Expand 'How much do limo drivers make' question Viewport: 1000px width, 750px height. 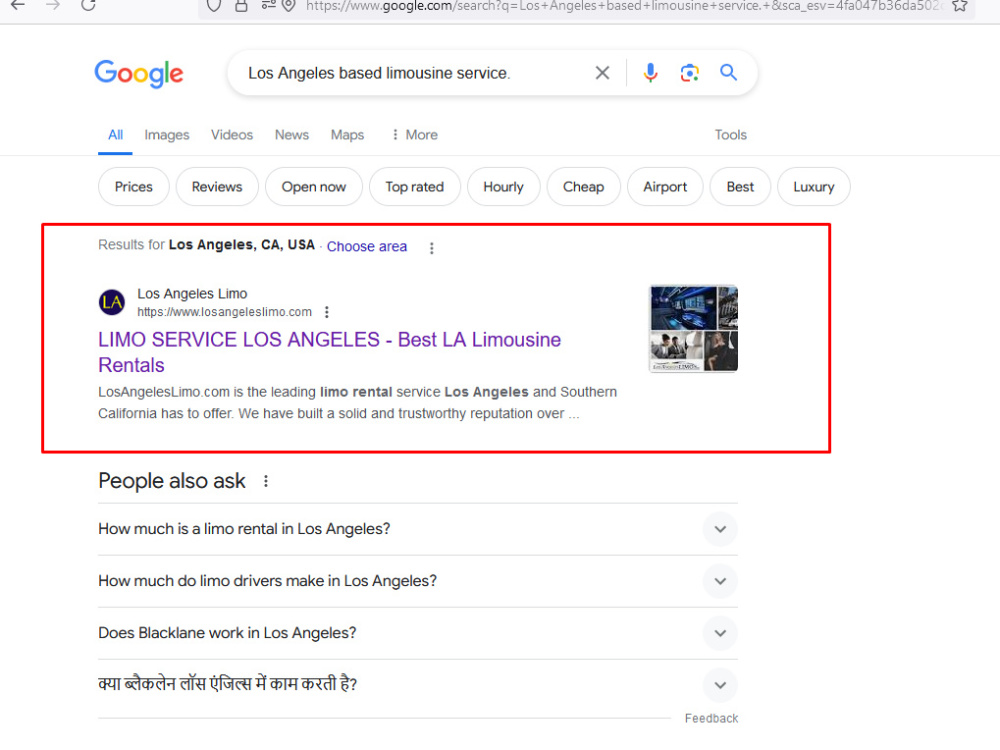point(418,582)
